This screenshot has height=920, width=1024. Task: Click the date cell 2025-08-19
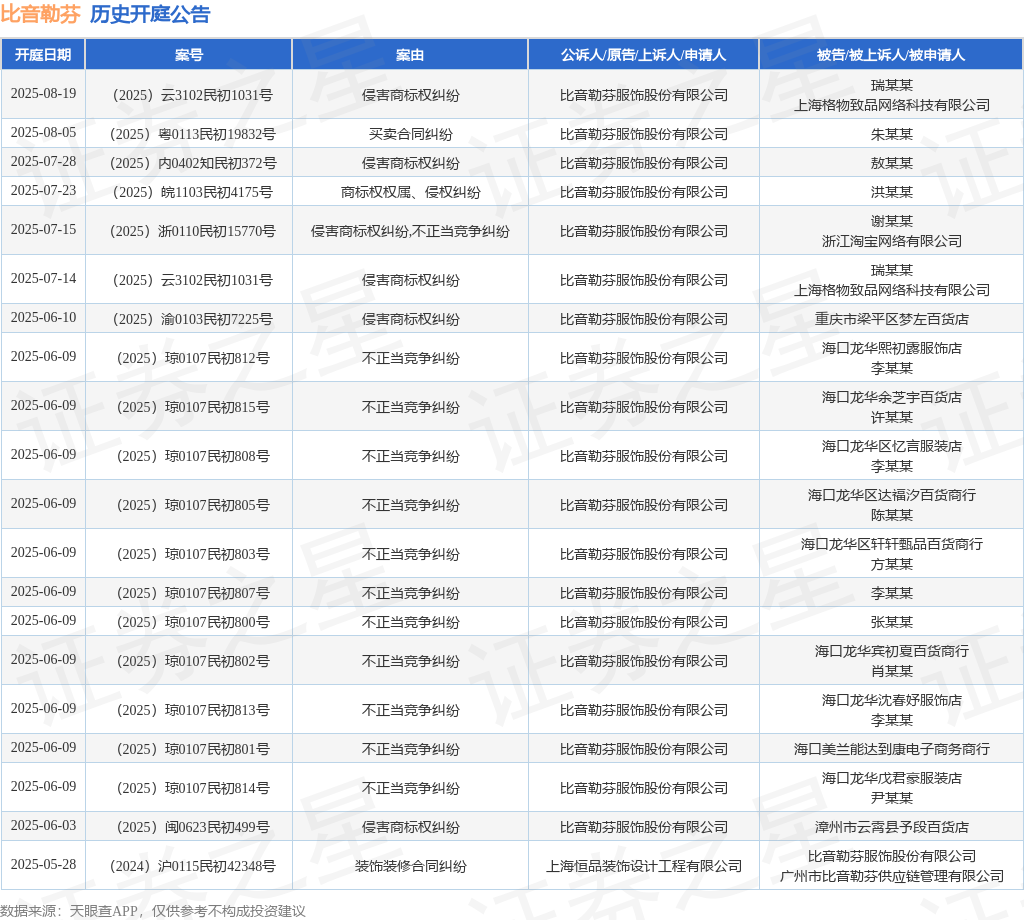click(43, 93)
